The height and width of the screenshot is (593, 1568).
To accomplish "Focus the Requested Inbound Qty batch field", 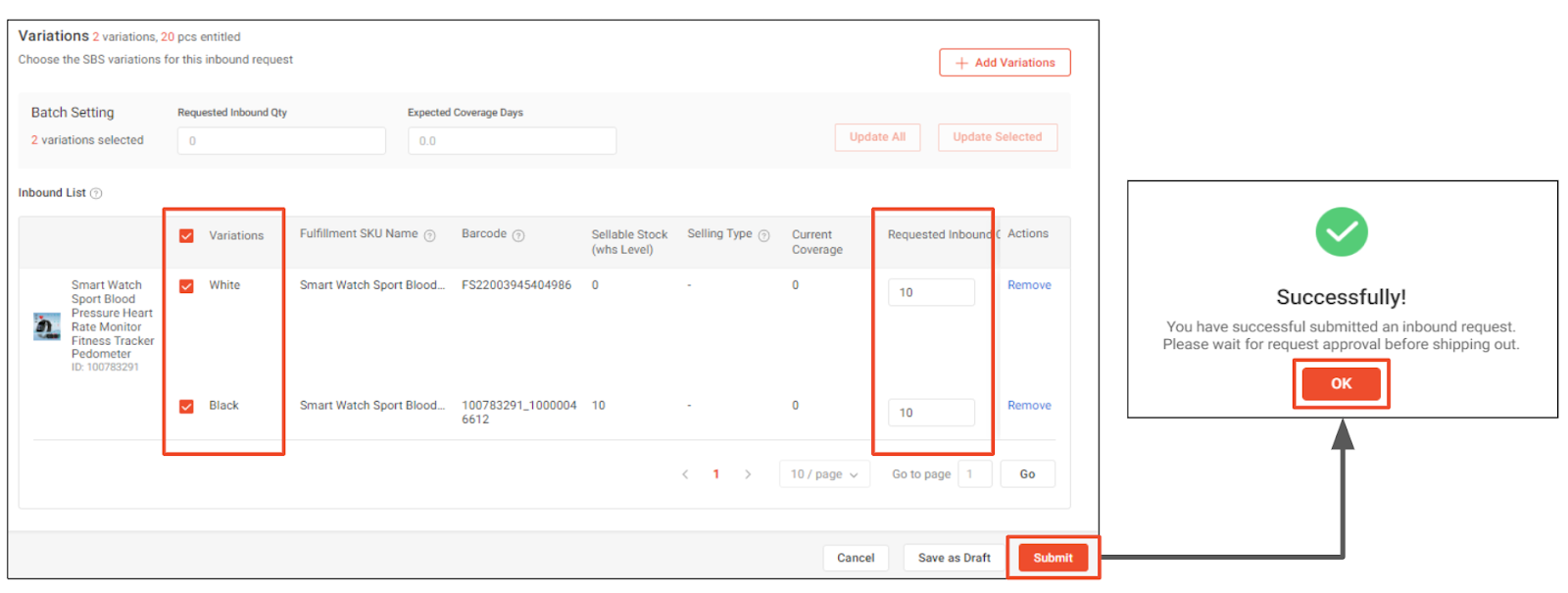I will (281, 141).
